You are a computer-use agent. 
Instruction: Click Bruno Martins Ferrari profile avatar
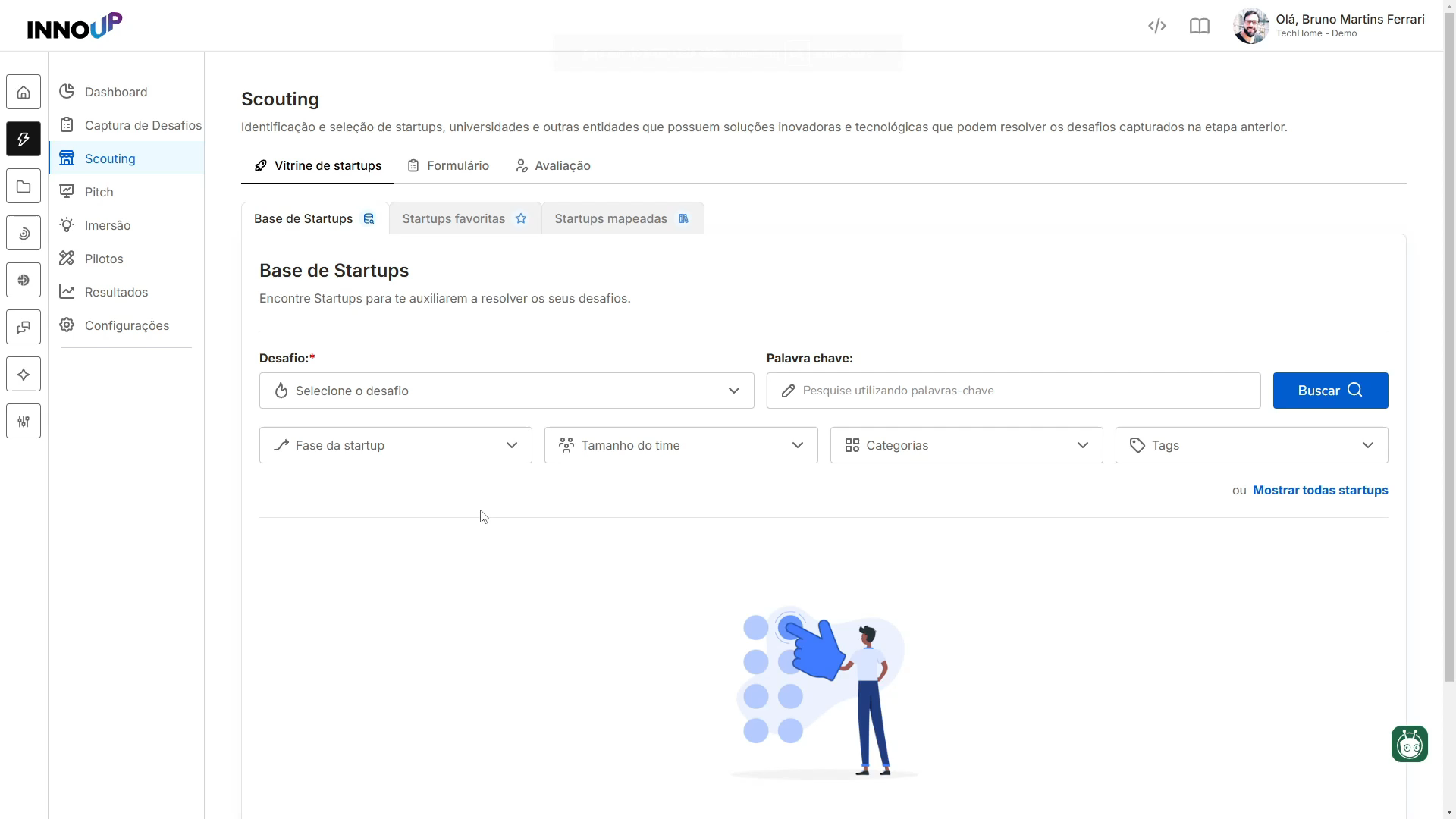point(1250,27)
